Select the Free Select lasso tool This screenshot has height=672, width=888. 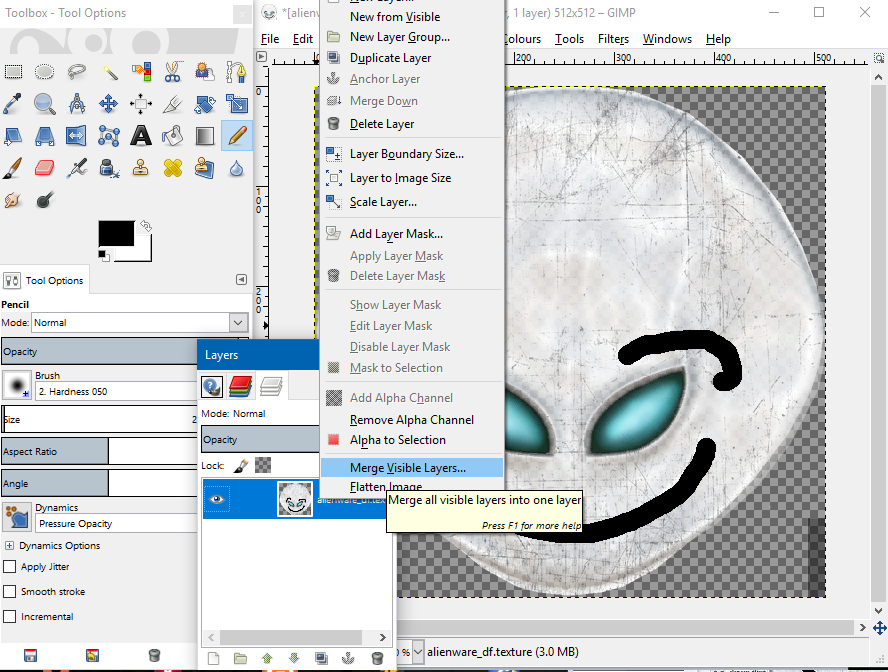click(x=76, y=72)
